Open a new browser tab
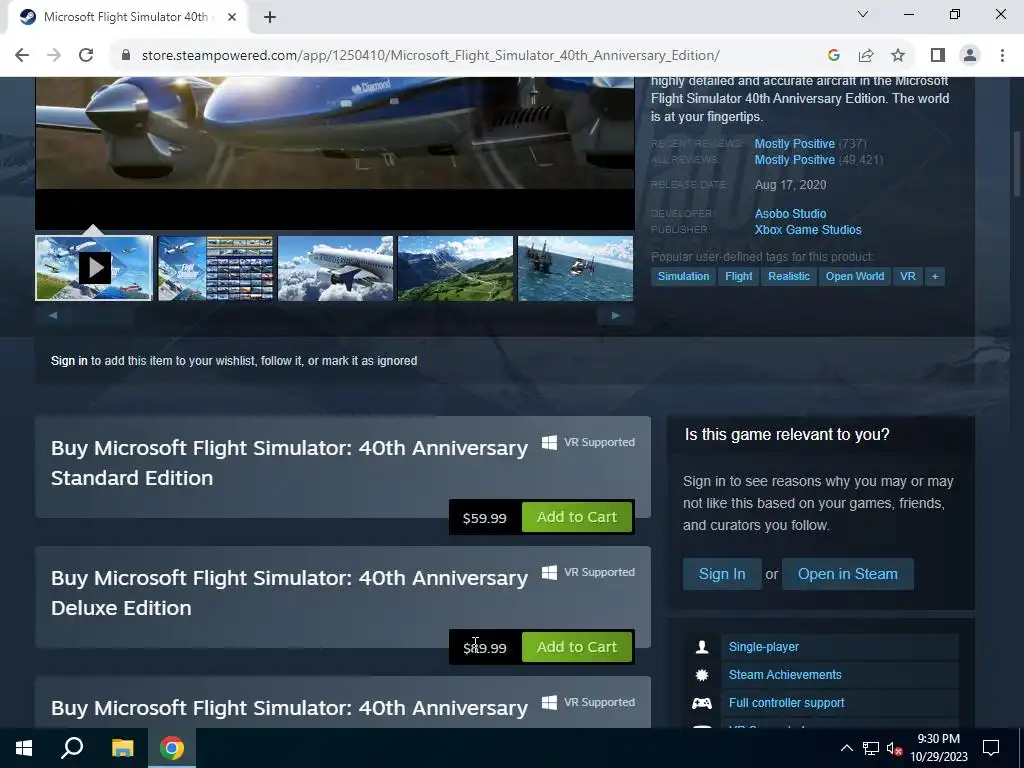This screenshot has height=768, width=1024. tap(270, 18)
